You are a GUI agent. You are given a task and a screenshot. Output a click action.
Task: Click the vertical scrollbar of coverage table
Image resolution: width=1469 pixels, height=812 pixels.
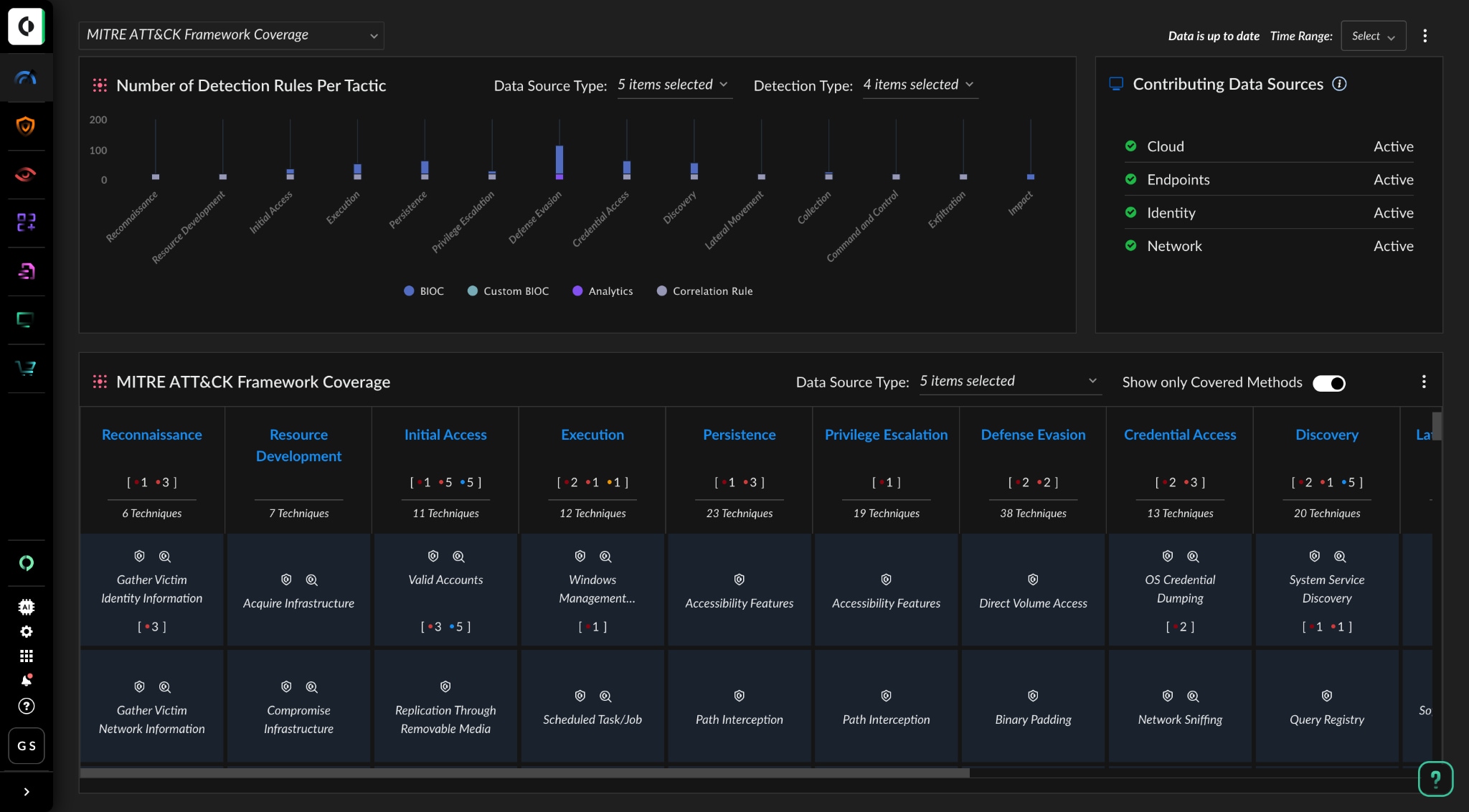(x=1437, y=426)
